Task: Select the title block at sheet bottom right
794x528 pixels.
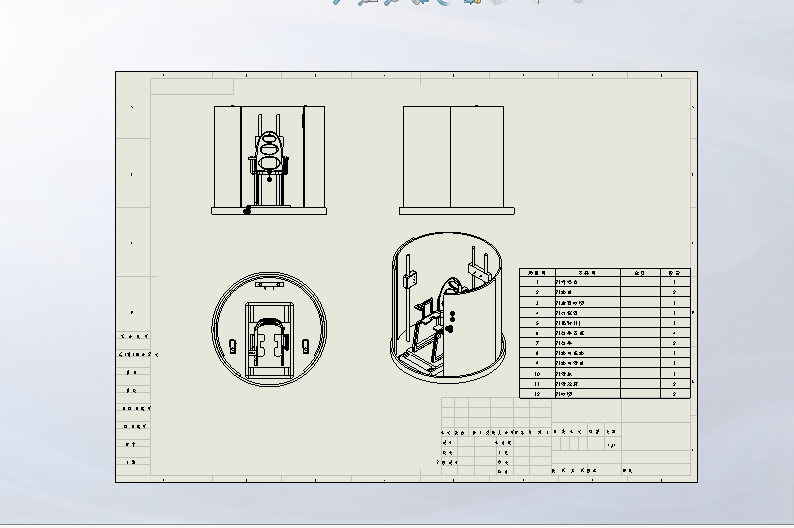Action: pyautogui.click(x=566, y=436)
